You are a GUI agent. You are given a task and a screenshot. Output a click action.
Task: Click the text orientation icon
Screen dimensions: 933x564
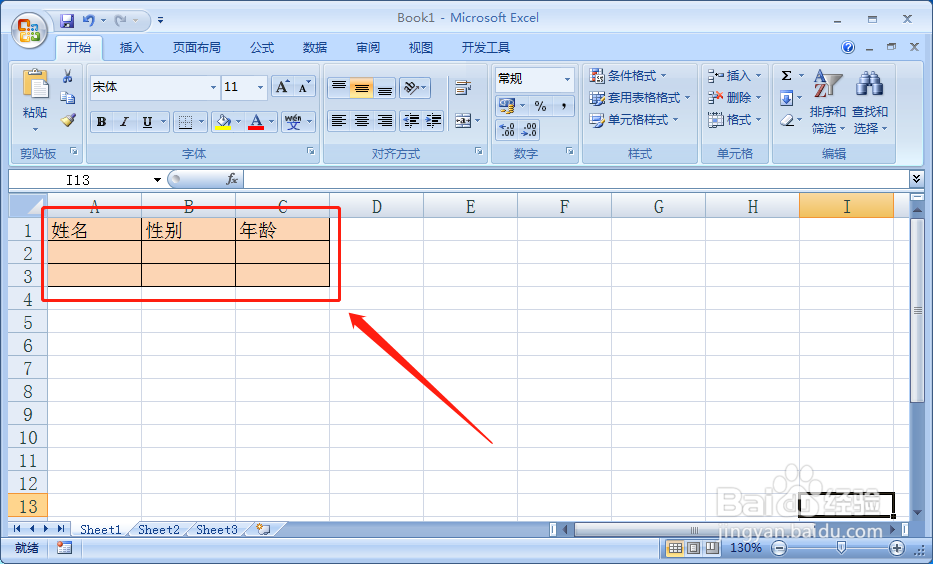410,88
